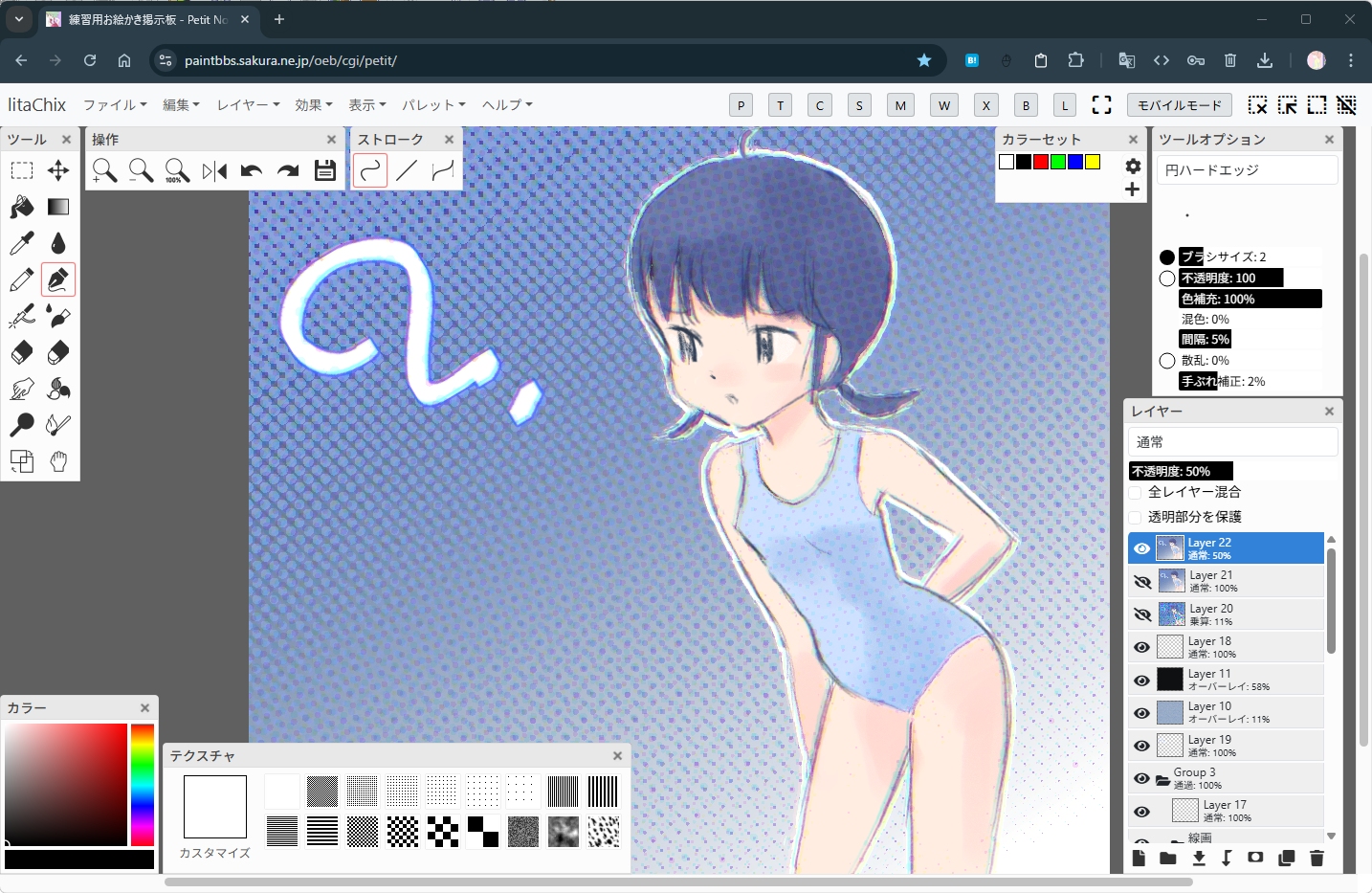Open the 通常 blend mode dropdown
The width and height of the screenshot is (1372, 893).
[x=1232, y=442]
